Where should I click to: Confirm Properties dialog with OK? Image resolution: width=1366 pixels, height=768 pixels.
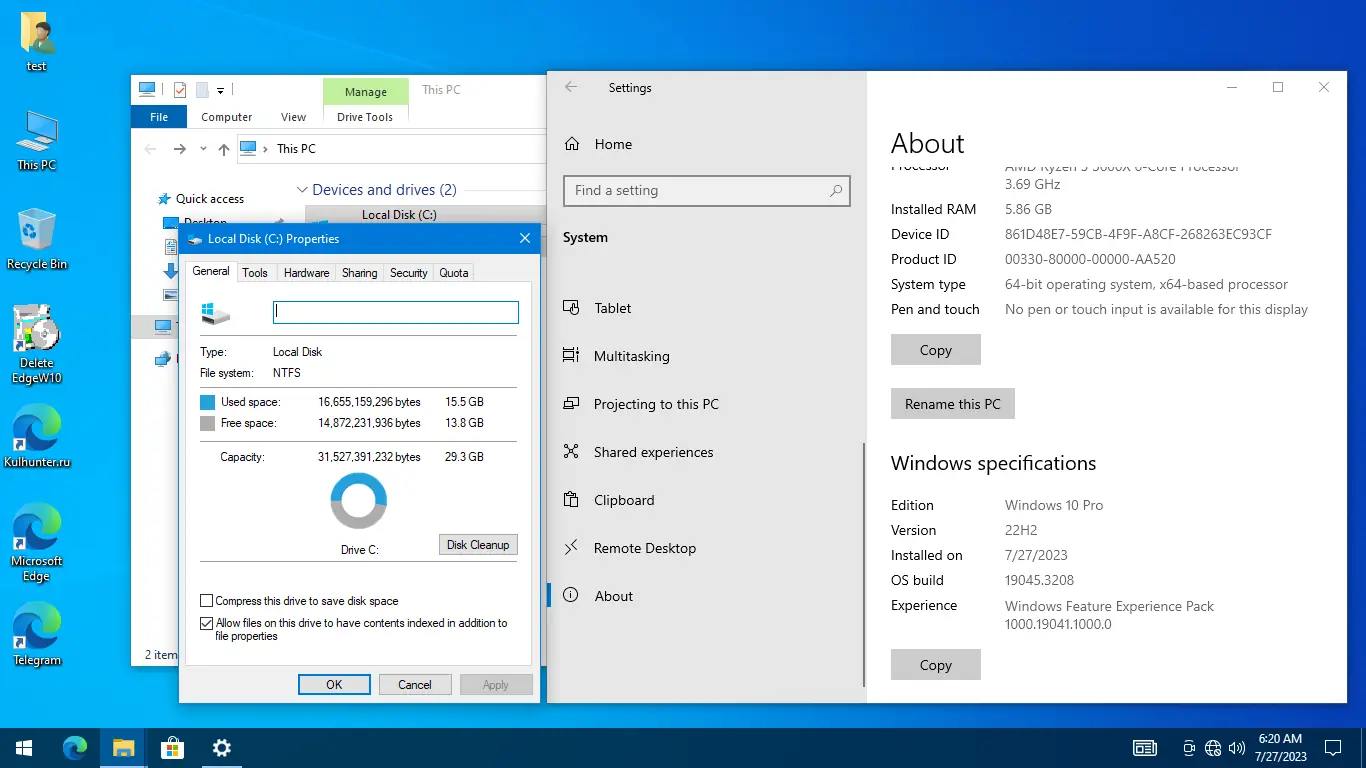coord(334,685)
